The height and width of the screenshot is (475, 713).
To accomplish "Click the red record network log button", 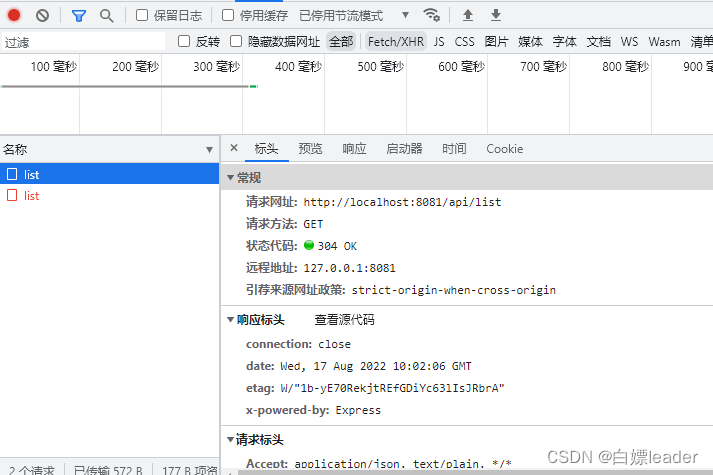I will pos(14,15).
